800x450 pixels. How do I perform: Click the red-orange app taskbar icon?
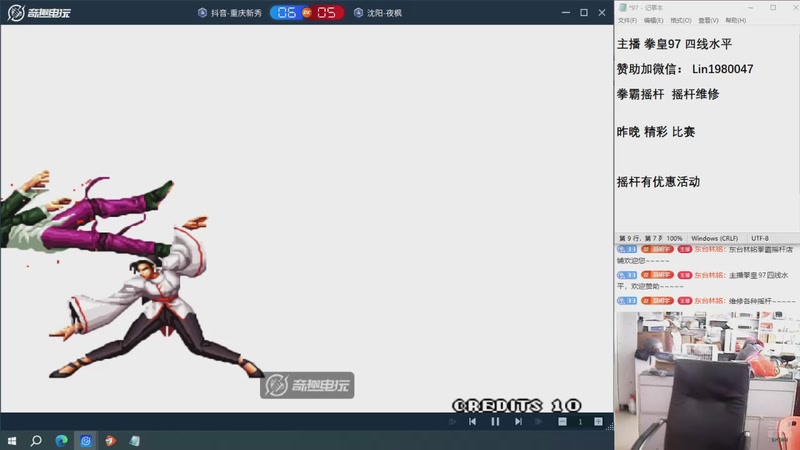(110, 441)
